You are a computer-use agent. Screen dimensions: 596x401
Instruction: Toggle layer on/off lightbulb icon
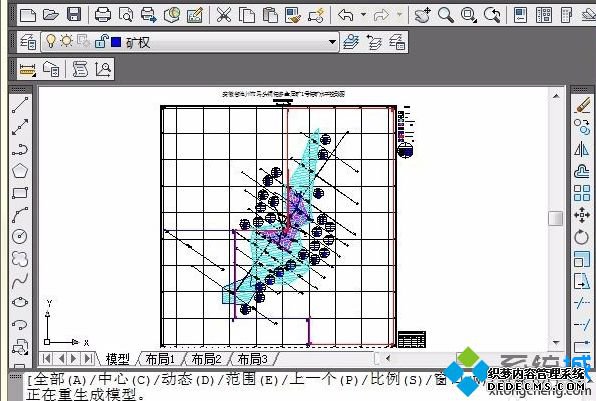(51, 41)
